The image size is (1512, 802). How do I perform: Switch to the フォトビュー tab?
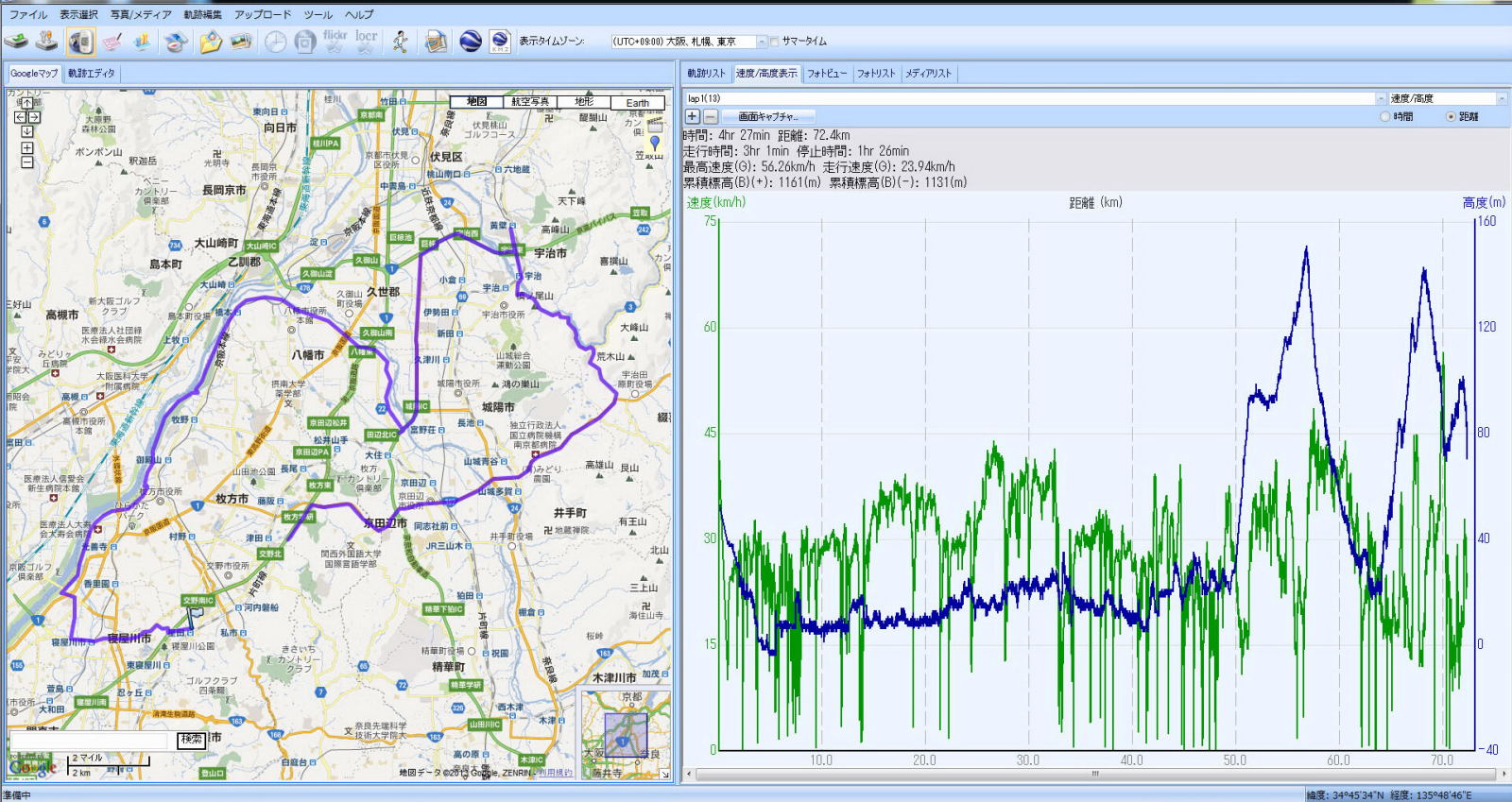(827, 73)
